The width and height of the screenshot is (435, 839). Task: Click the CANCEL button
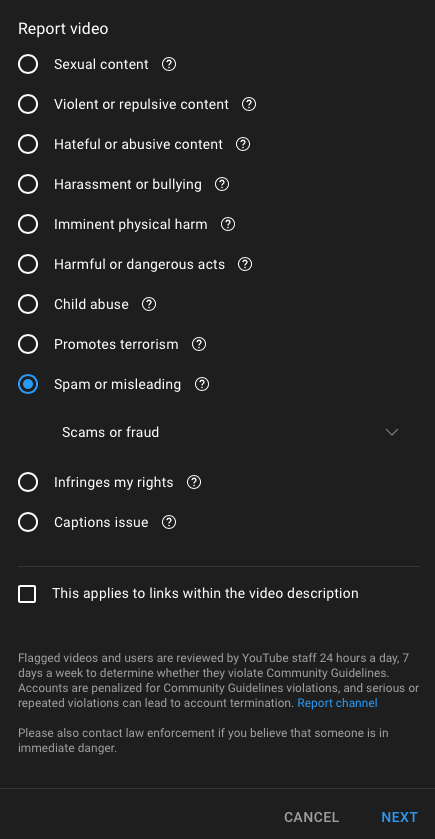(311, 818)
